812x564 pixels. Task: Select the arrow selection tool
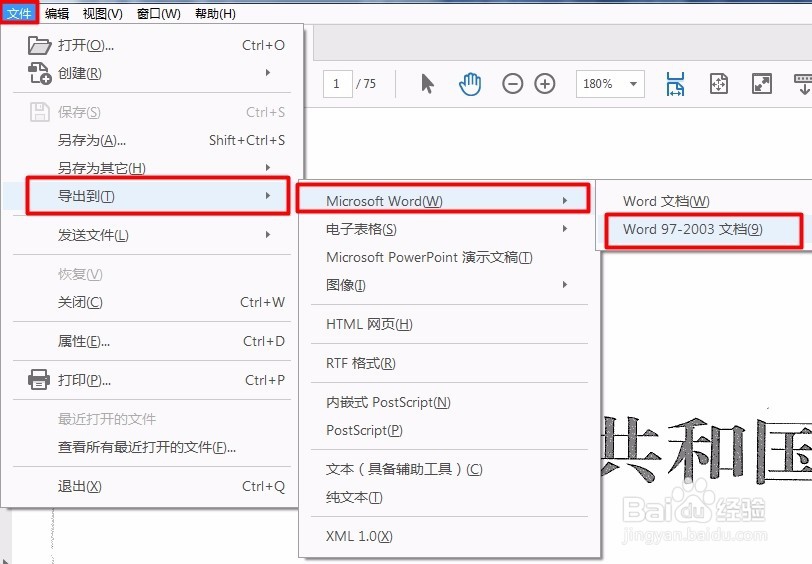[427, 83]
